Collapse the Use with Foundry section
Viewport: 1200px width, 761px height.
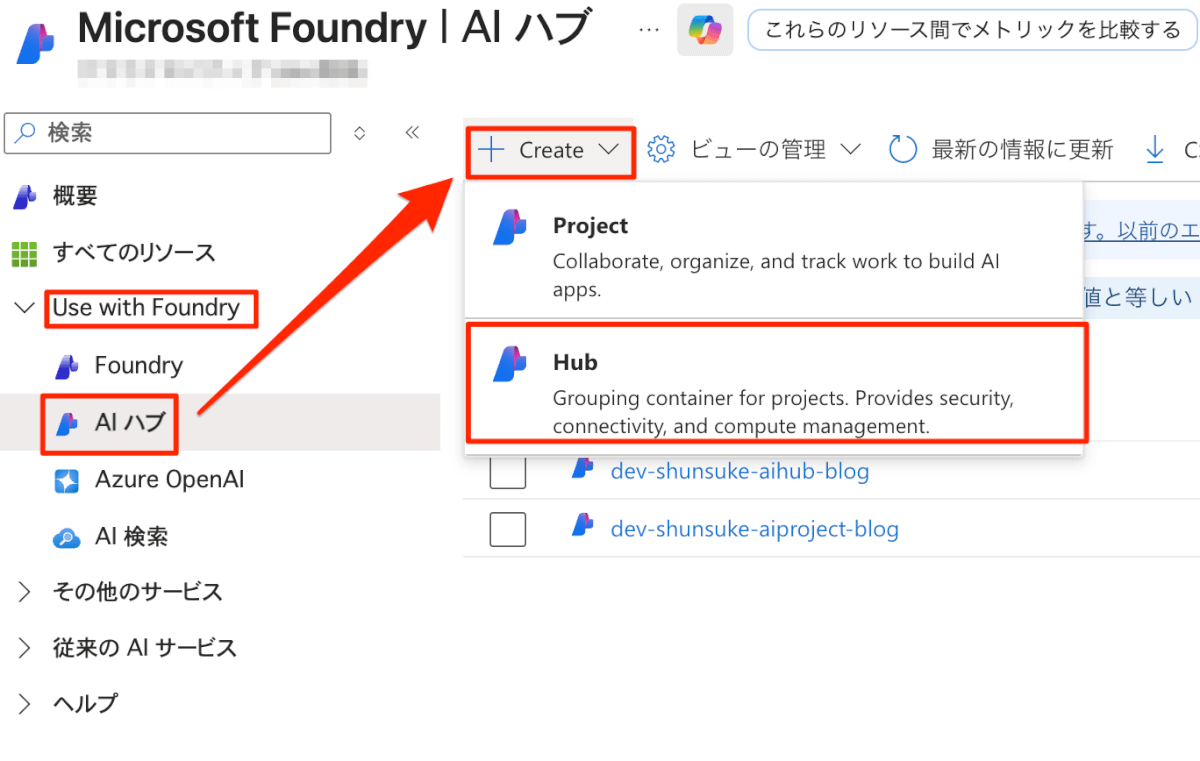(x=25, y=308)
